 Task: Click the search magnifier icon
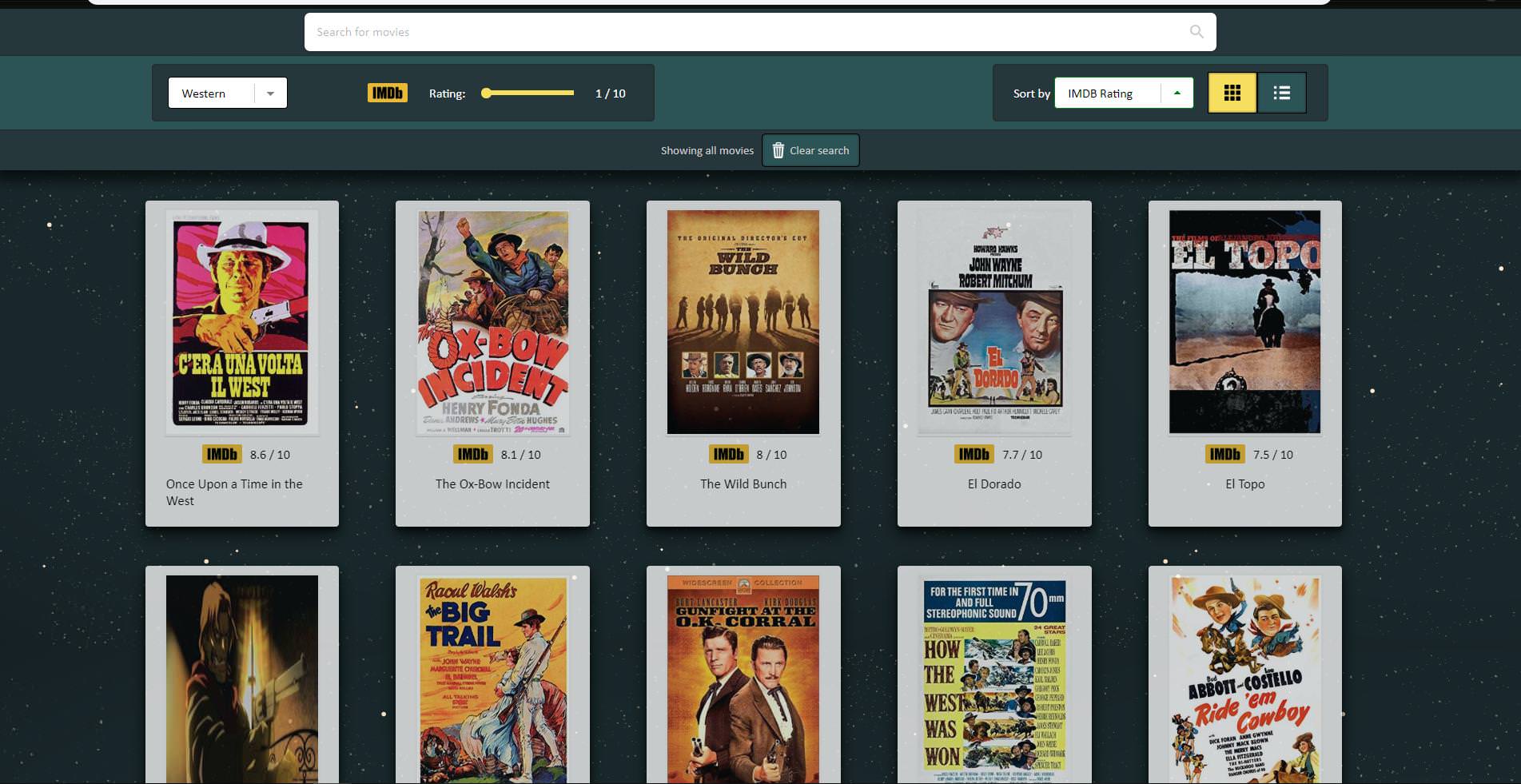[1196, 32]
